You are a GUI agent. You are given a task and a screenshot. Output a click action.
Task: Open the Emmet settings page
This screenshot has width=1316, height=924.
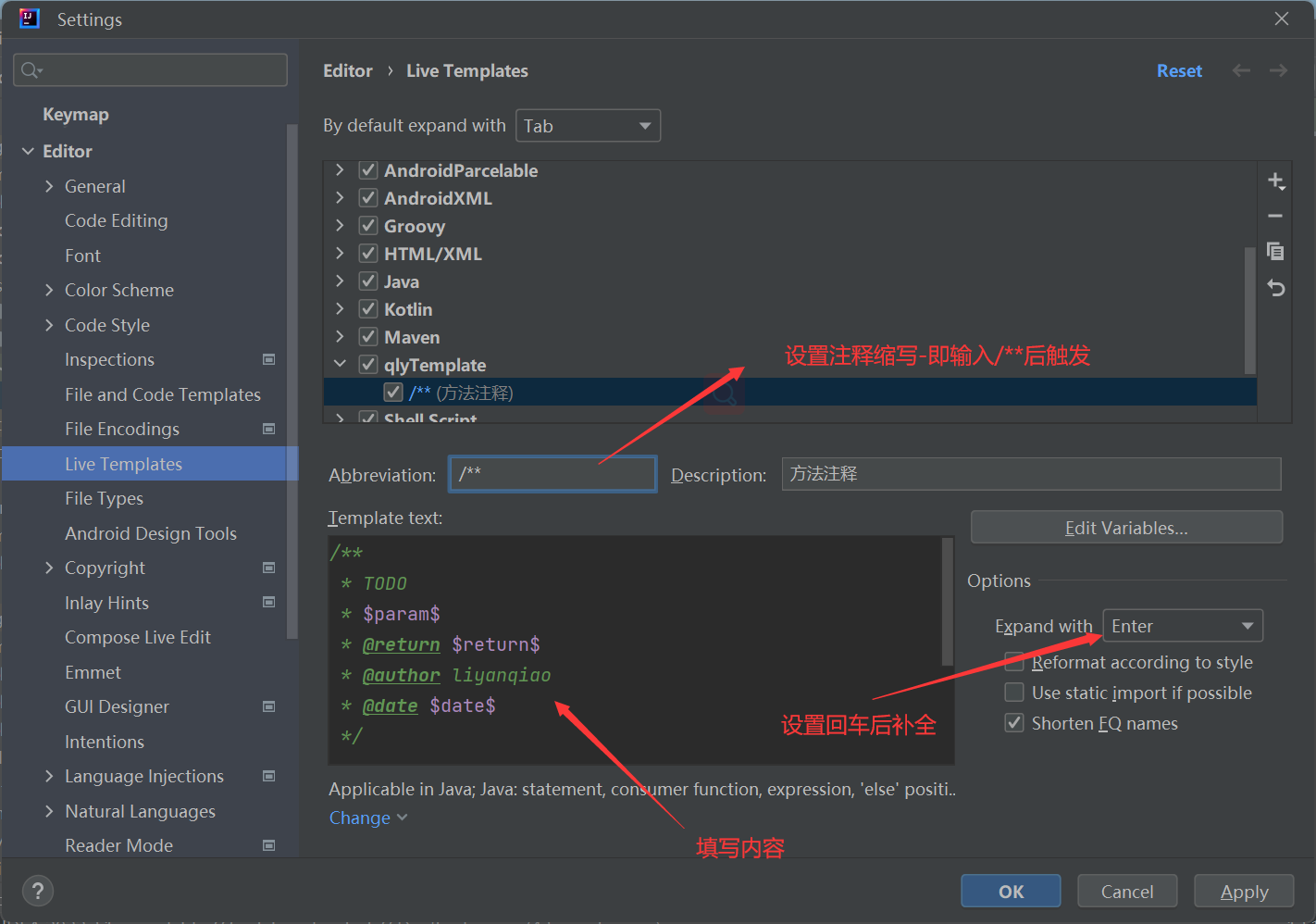pyautogui.click(x=93, y=672)
